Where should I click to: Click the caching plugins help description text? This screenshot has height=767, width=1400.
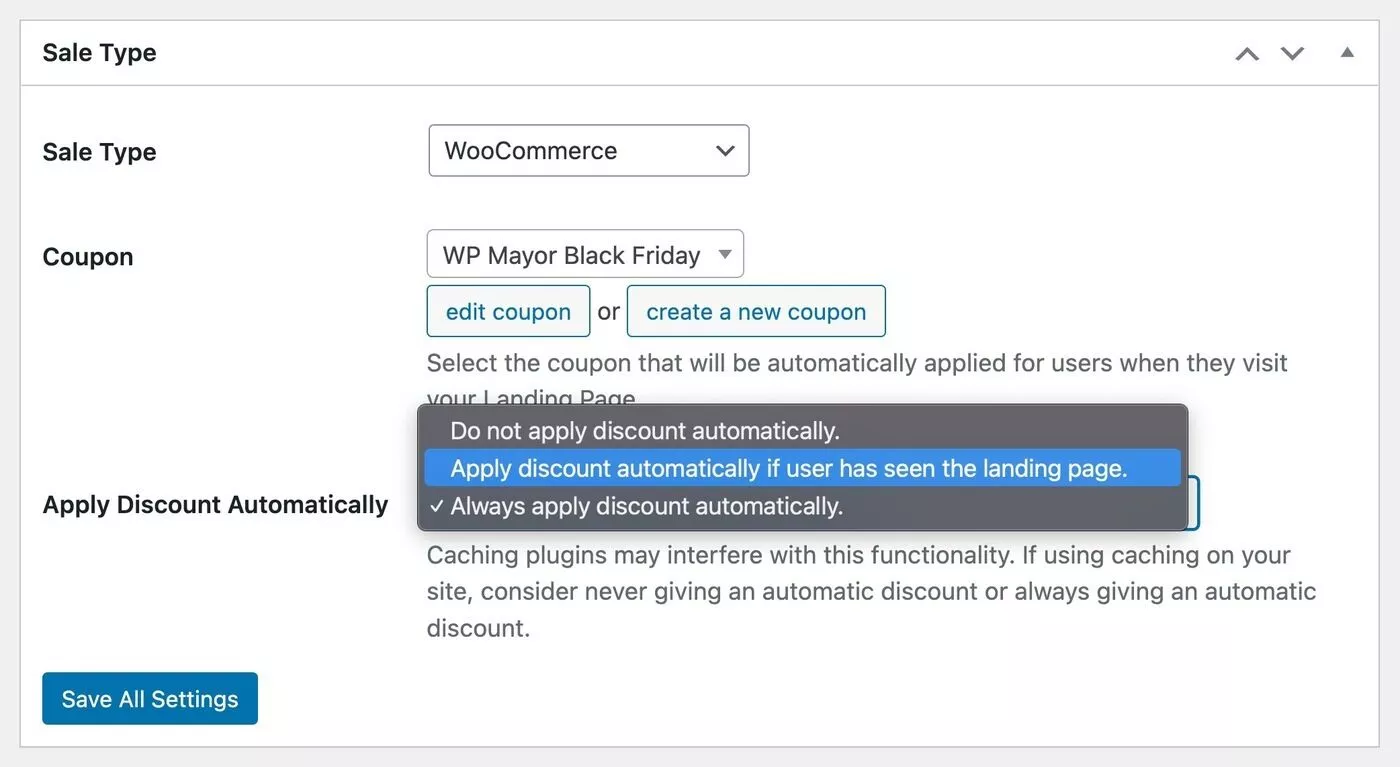871,592
